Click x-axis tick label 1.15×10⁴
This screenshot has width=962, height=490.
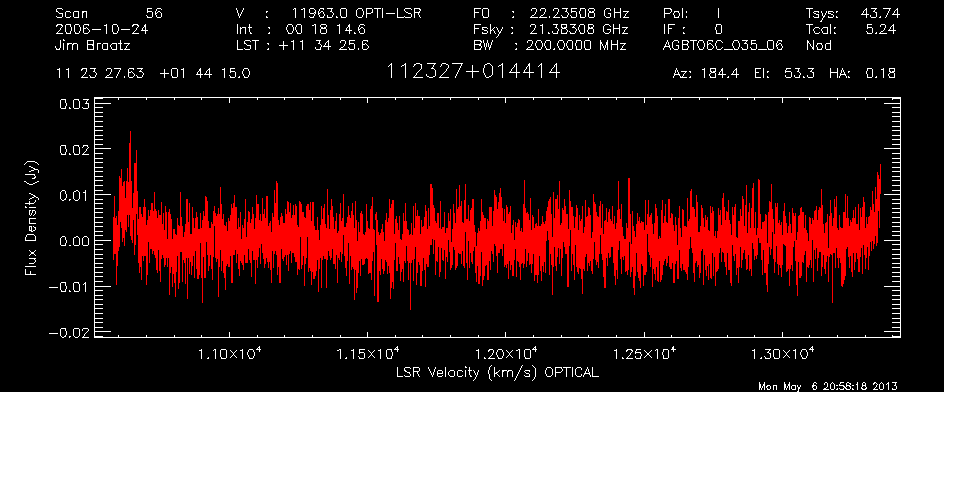pyautogui.click(x=369, y=354)
